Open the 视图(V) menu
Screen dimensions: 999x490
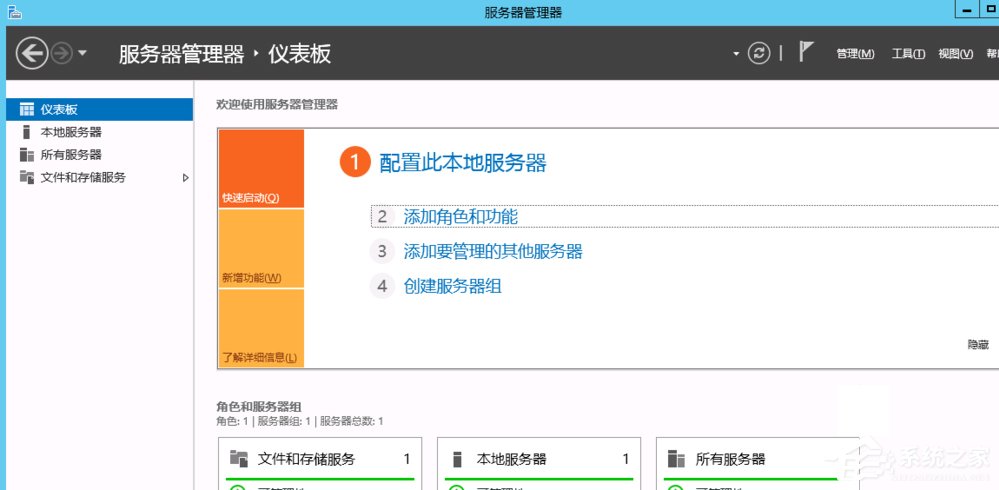pyautogui.click(x=955, y=54)
